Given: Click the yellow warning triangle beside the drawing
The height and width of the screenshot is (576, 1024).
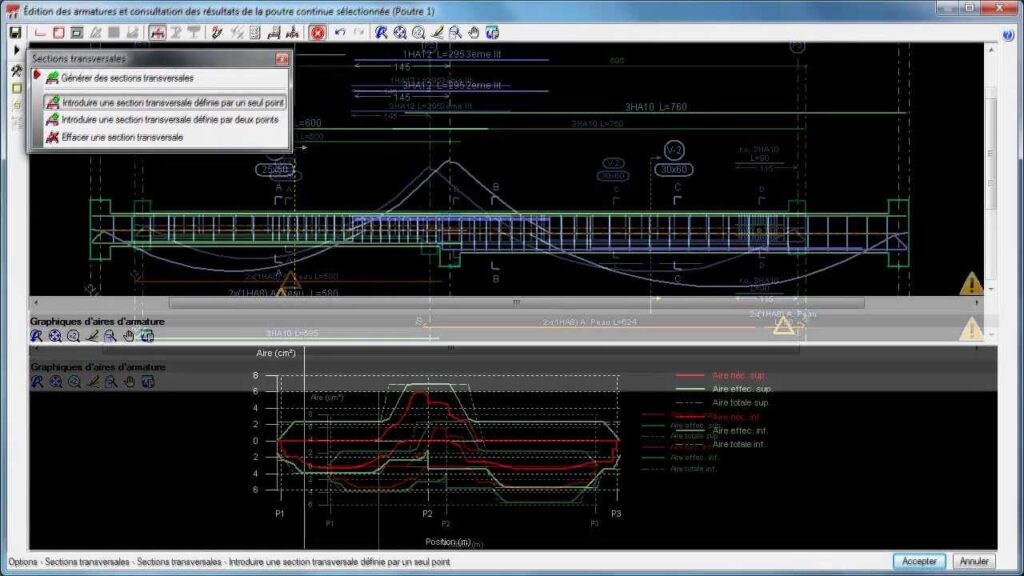Looking at the screenshot, I should coord(970,284).
